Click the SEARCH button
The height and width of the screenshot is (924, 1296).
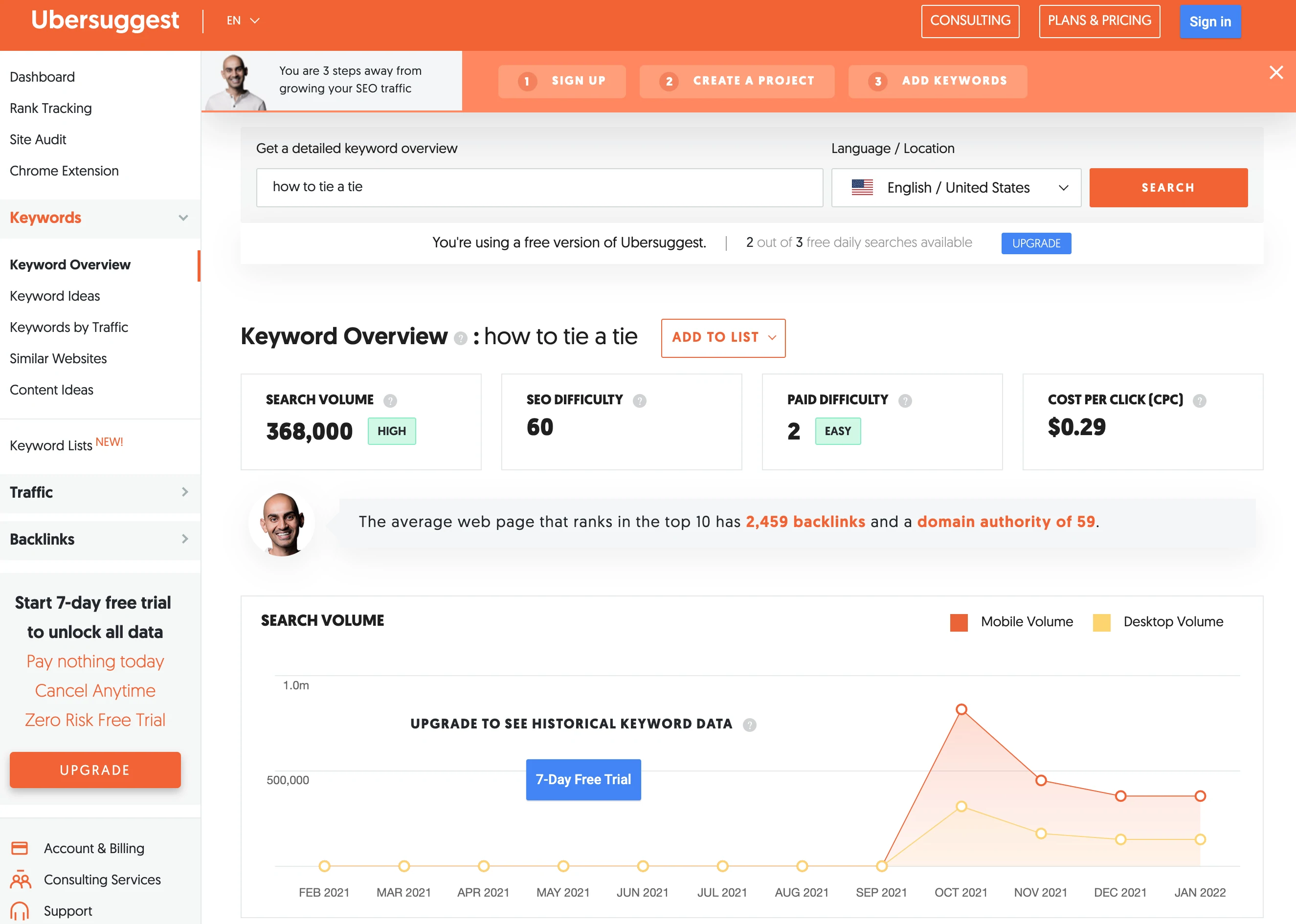(1169, 187)
